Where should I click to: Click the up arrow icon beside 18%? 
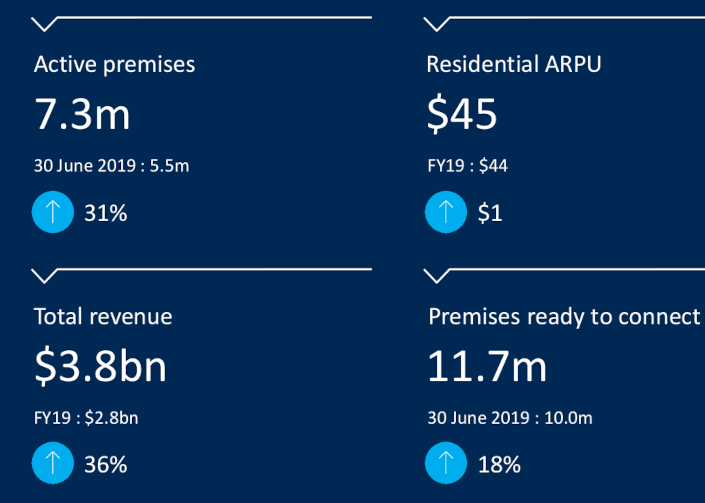[445, 464]
